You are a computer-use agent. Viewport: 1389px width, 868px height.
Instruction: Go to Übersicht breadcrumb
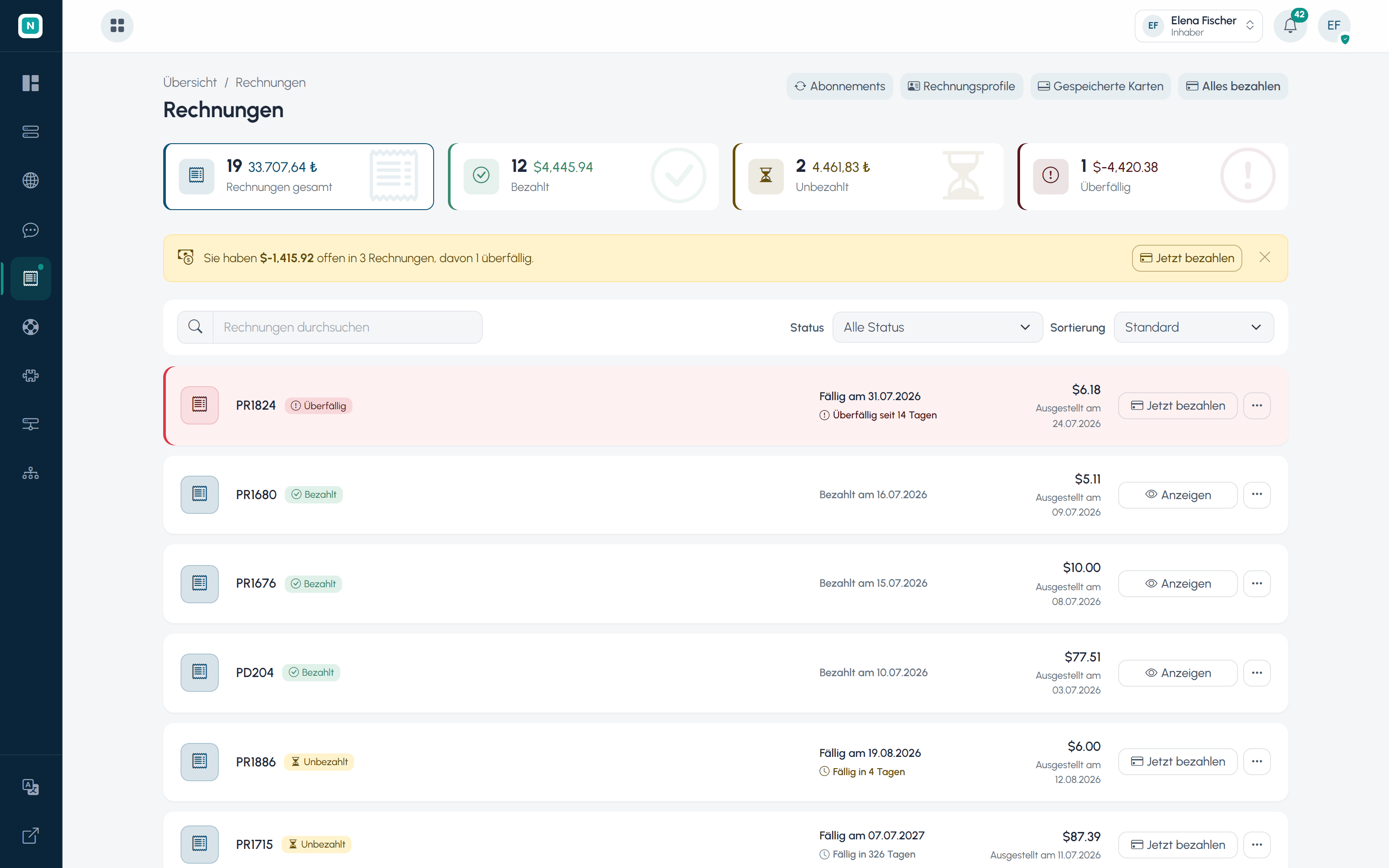[190, 82]
